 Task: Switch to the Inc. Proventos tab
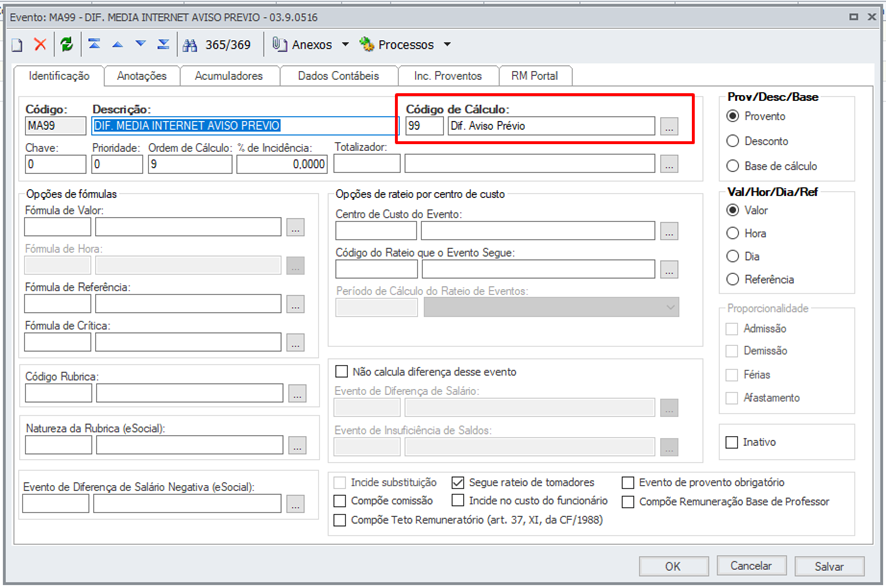(448, 76)
